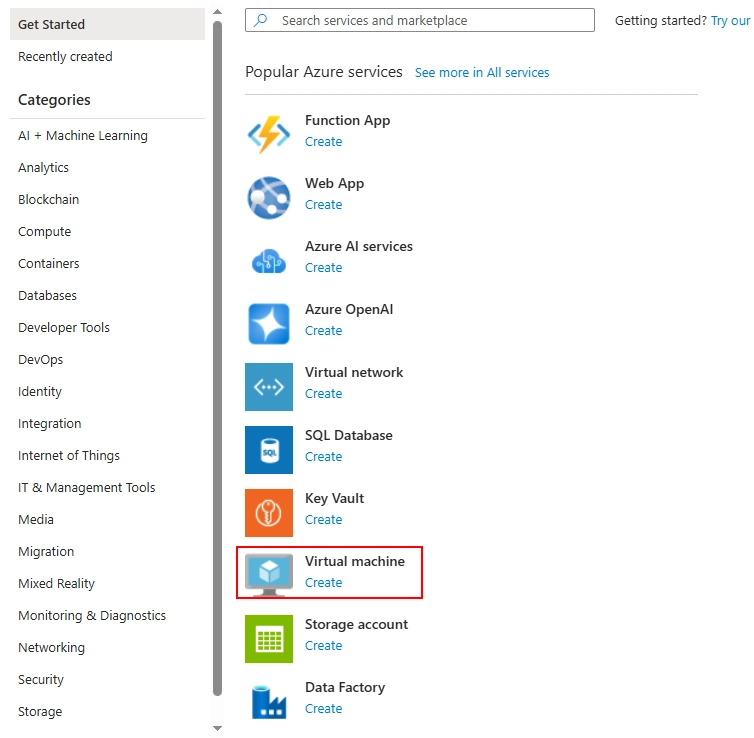Create a Function App

pyautogui.click(x=324, y=141)
